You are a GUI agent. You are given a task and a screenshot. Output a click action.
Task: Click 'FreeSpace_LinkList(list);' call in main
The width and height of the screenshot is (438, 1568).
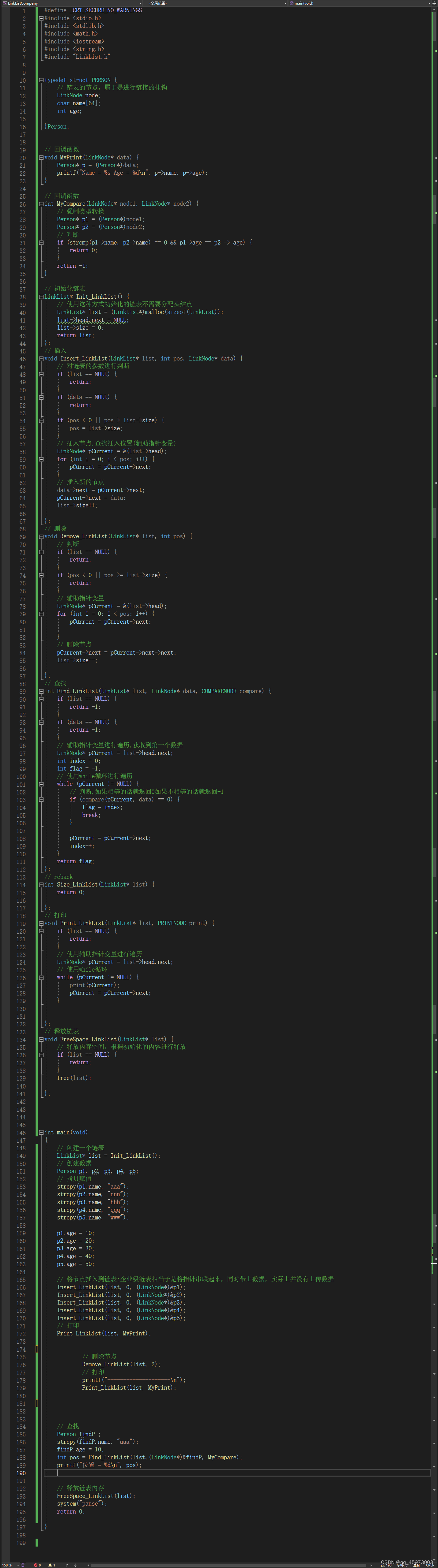tap(96, 1495)
